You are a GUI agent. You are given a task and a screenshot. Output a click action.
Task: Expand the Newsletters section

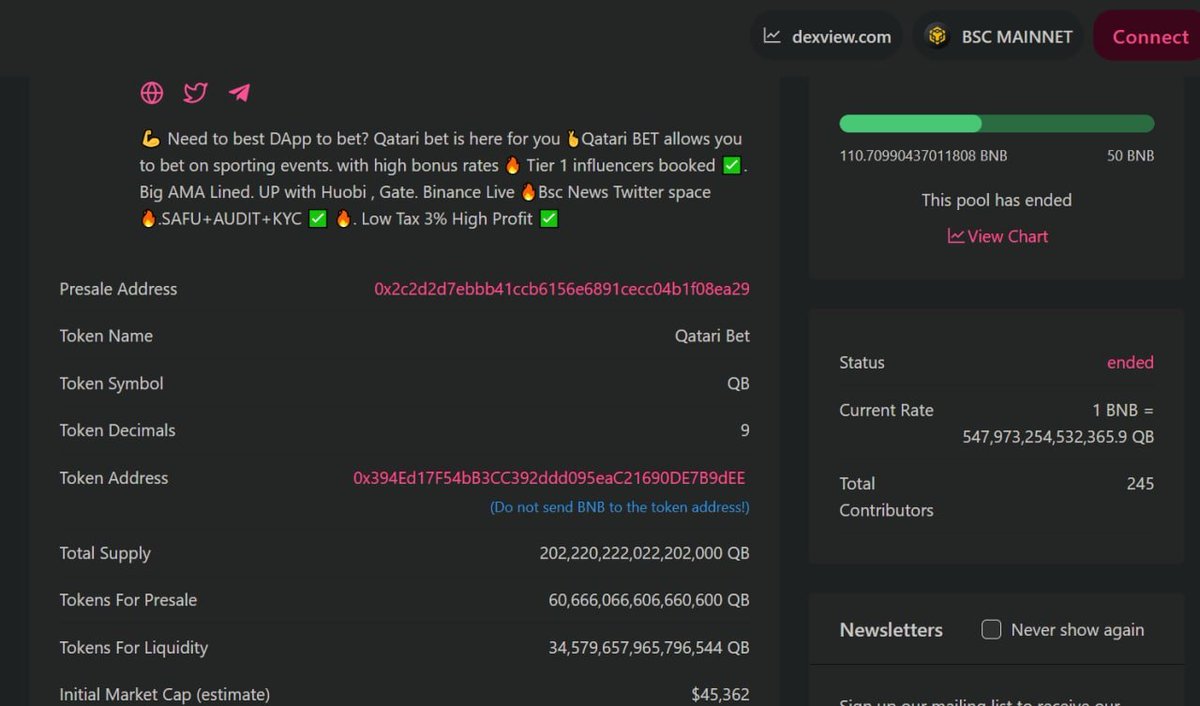891,630
